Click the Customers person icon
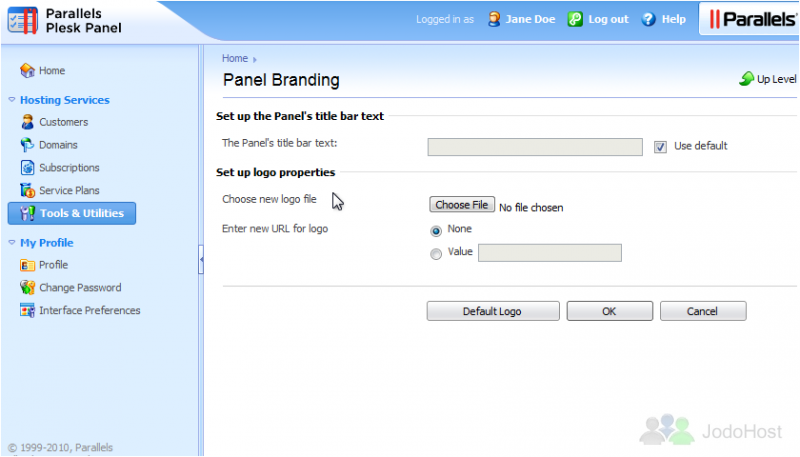Viewport: 800px width, 457px height. pyautogui.click(x=28, y=122)
